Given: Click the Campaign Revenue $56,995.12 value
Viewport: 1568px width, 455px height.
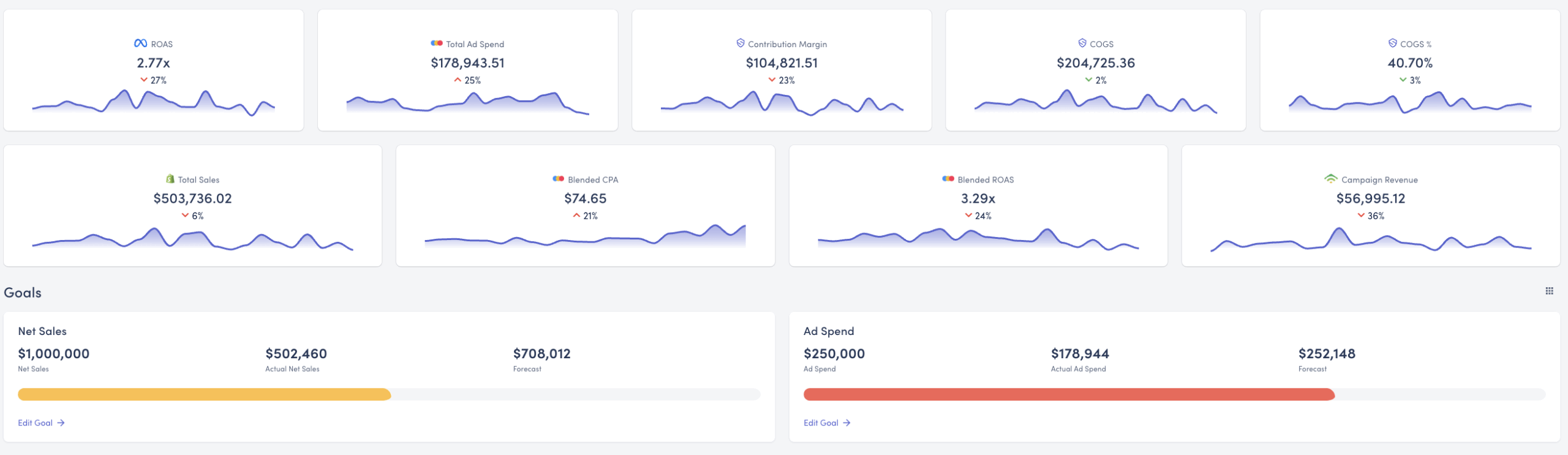Looking at the screenshot, I should click(1370, 198).
